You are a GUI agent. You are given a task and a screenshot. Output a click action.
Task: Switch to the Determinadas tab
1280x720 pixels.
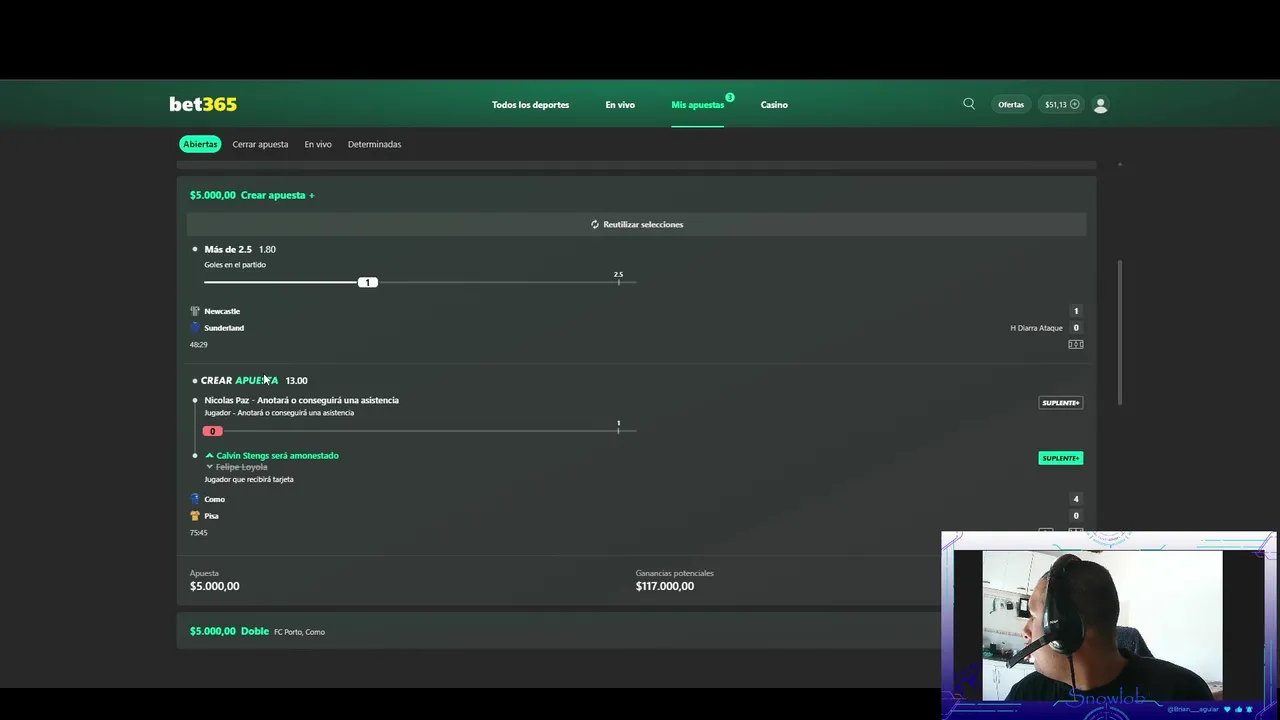pos(374,144)
